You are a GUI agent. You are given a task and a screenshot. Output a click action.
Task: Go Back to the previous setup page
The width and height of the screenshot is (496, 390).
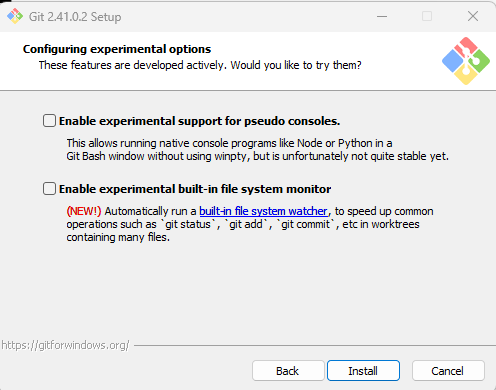(x=288, y=371)
